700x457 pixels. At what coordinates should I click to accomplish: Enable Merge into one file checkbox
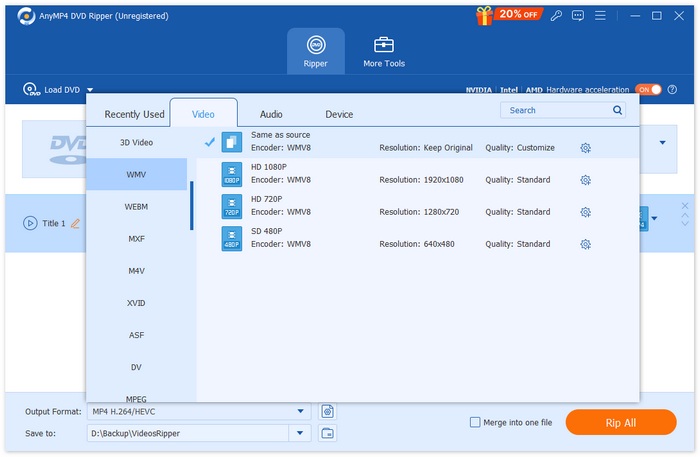pyautogui.click(x=475, y=422)
